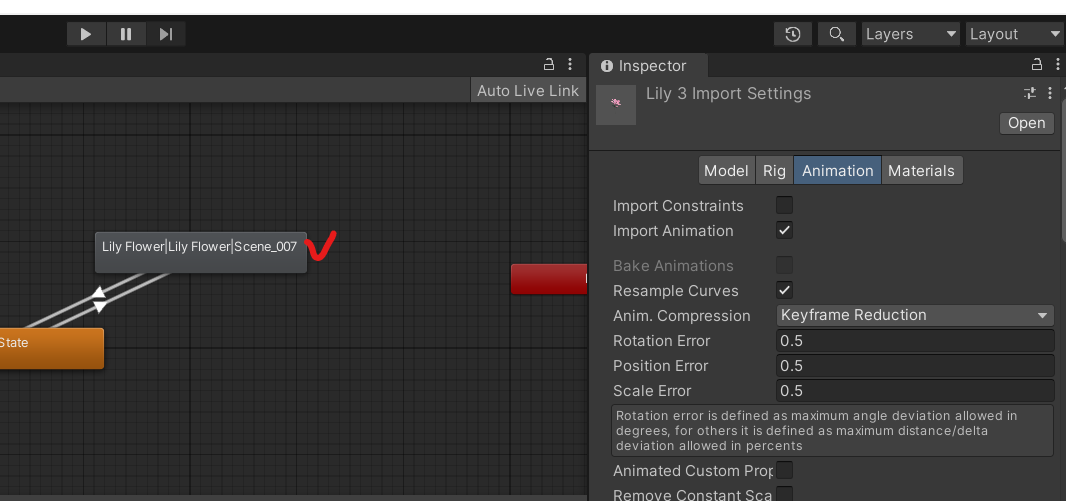Toggle Remove Constant Scale Curves checkbox

(785, 494)
